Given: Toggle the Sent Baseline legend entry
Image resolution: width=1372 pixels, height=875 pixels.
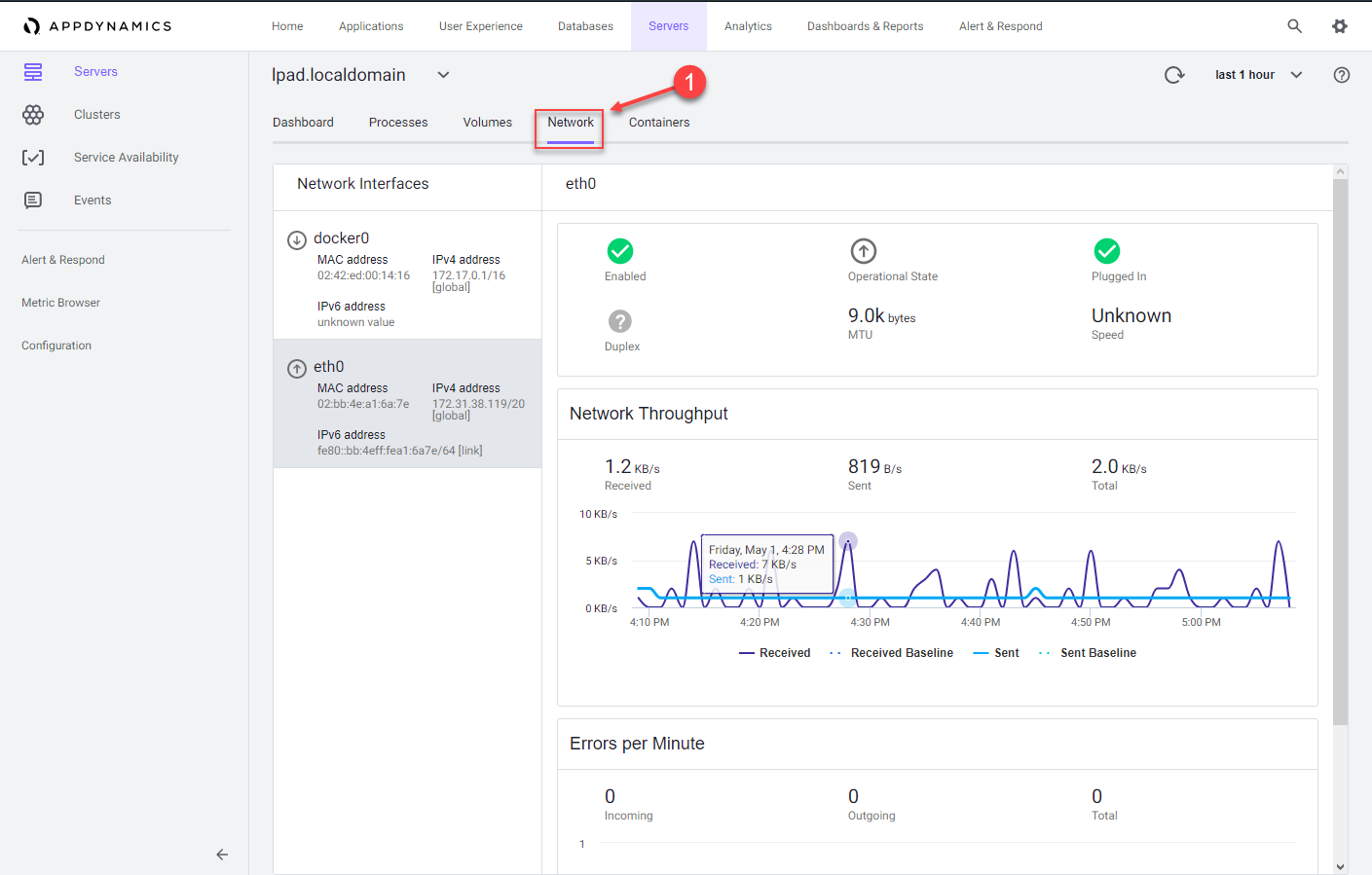Looking at the screenshot, I should point(1088,653).
